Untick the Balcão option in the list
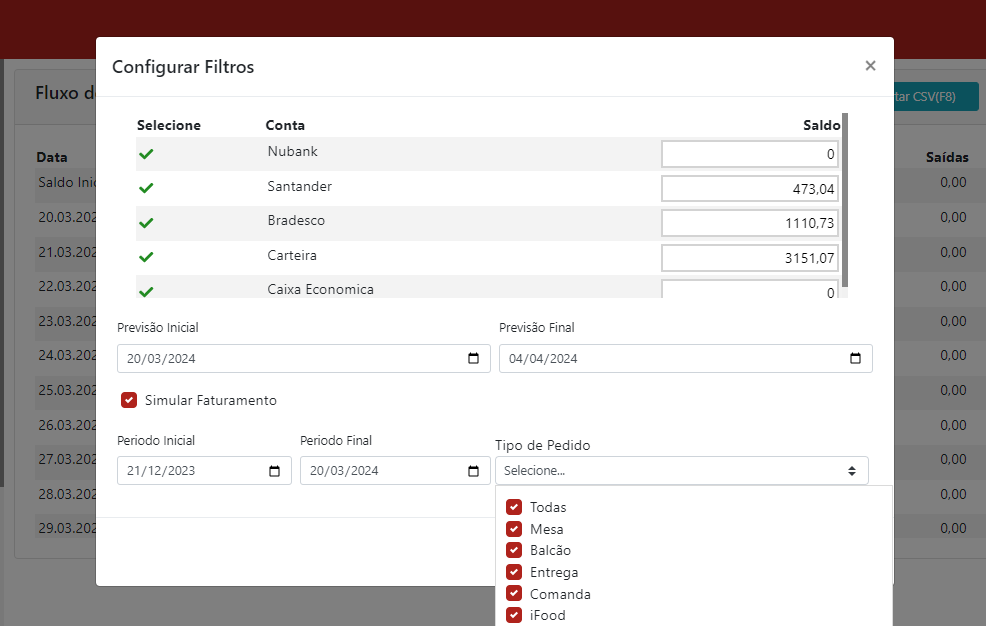The width and height of the screenshot is (986, 626). (x=514, y=550)
